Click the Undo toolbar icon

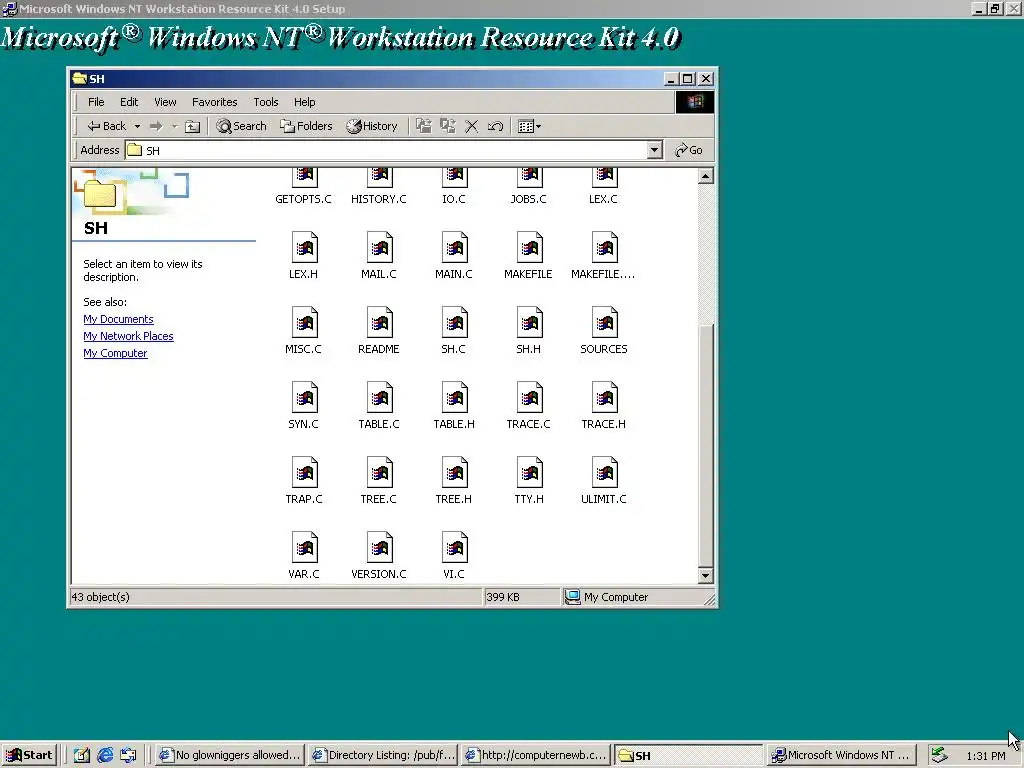495,126
